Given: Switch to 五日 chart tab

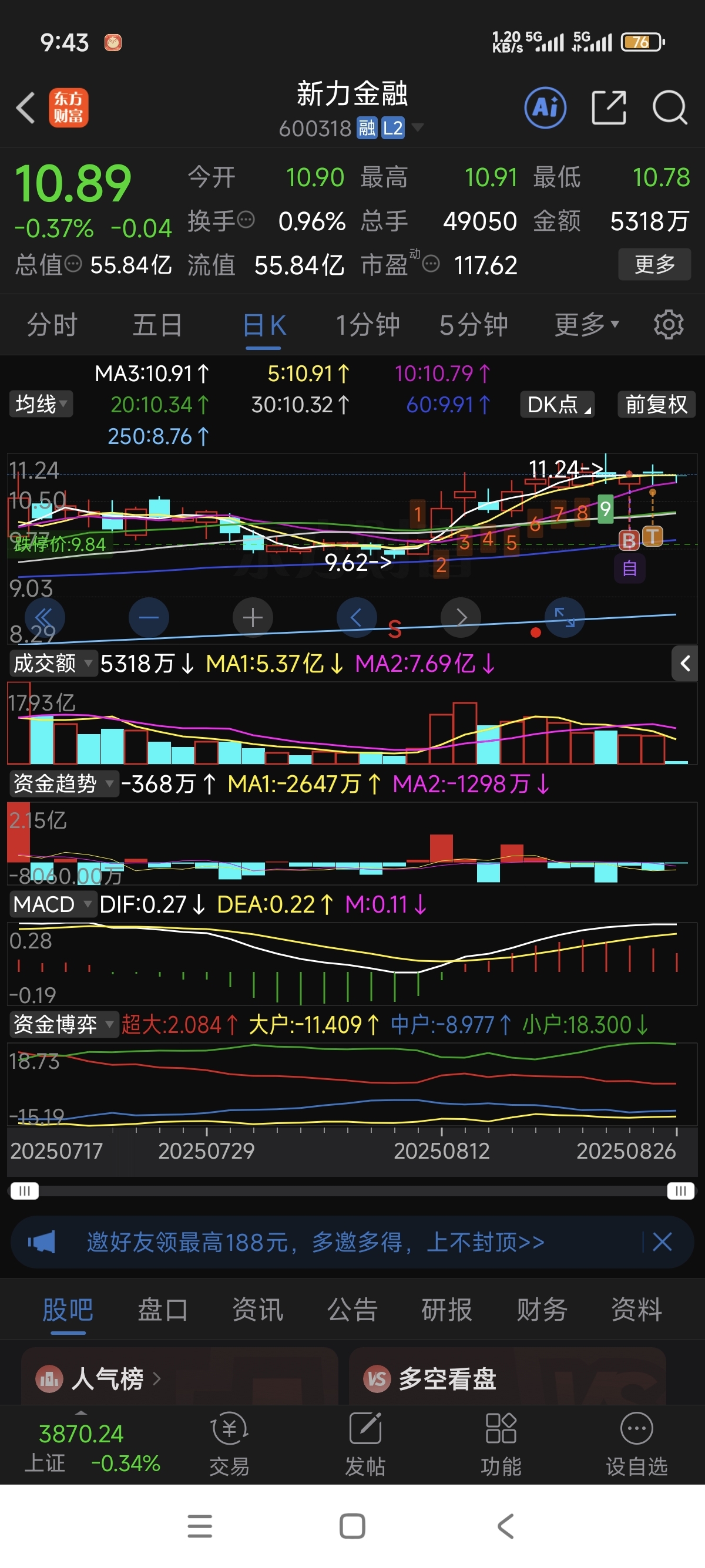Looking at the screenshot, I should pos(157,324).
